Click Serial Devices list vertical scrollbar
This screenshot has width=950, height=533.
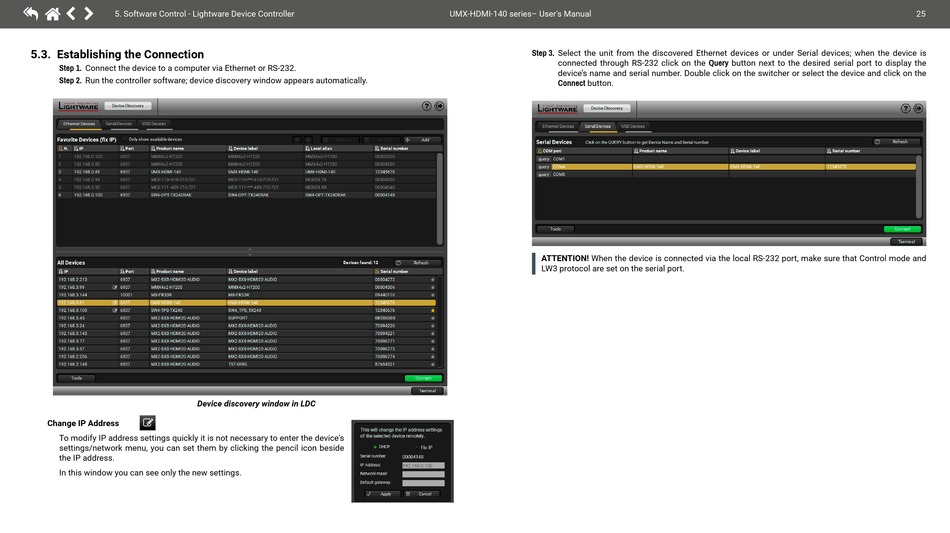[919, 187]
